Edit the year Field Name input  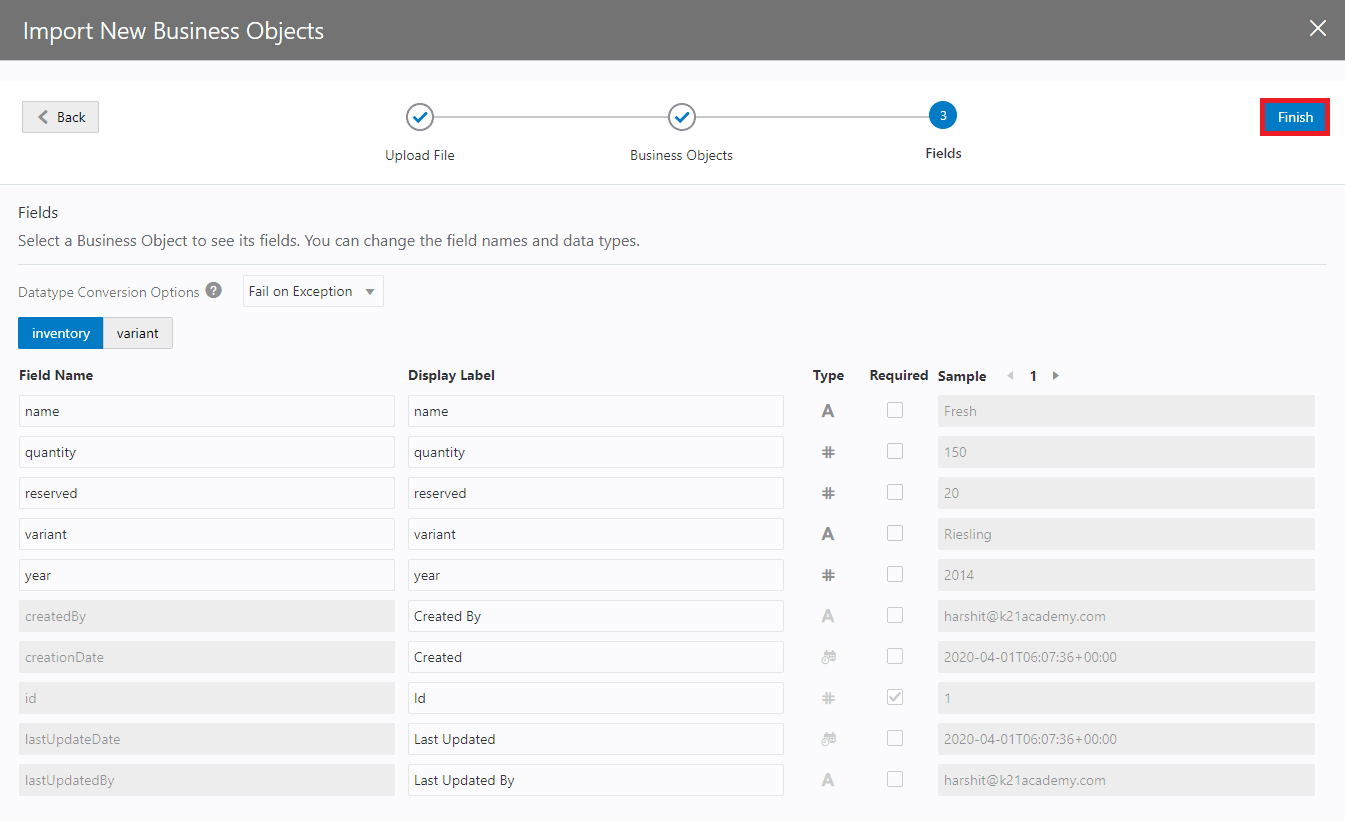(207, 575)
